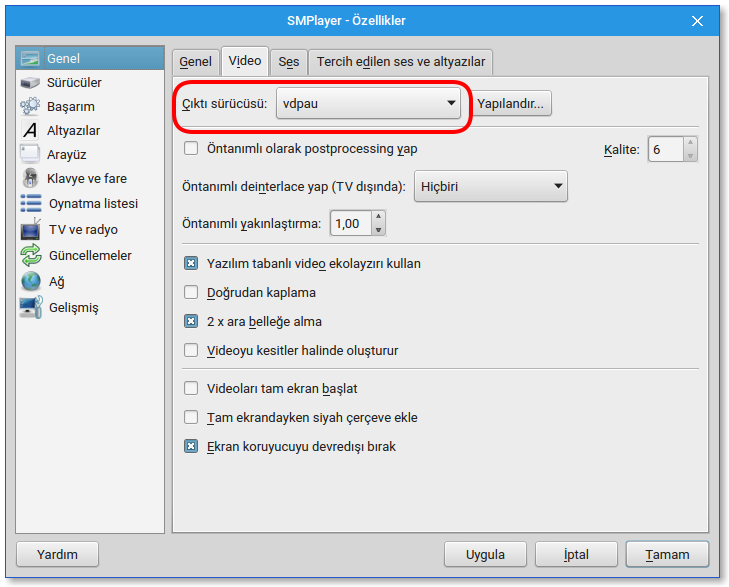Open Altyazılar letter A icon
Screen dimensions: 729x587
(x=30, y=131)
